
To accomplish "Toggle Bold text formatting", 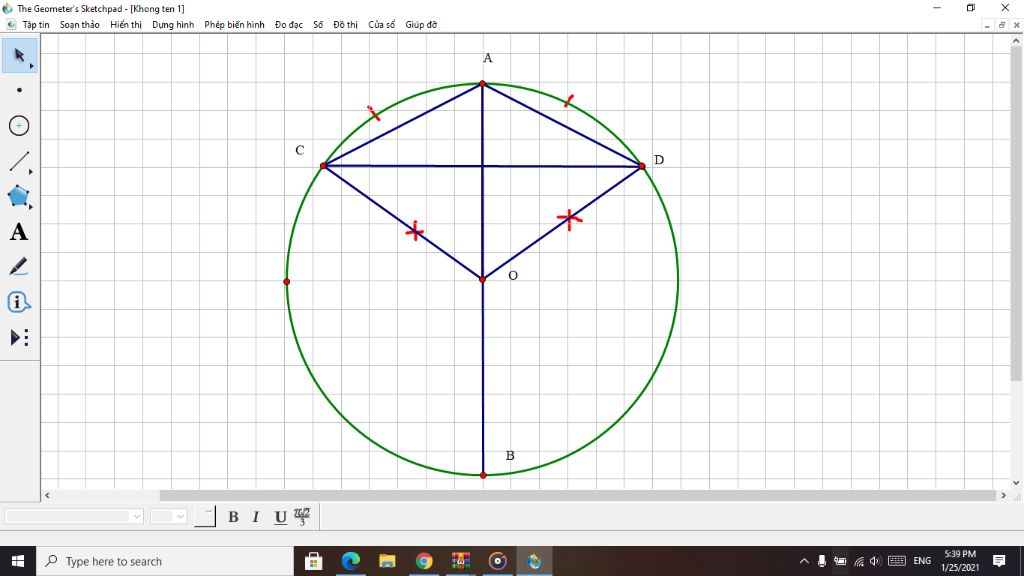I will 233,517.
